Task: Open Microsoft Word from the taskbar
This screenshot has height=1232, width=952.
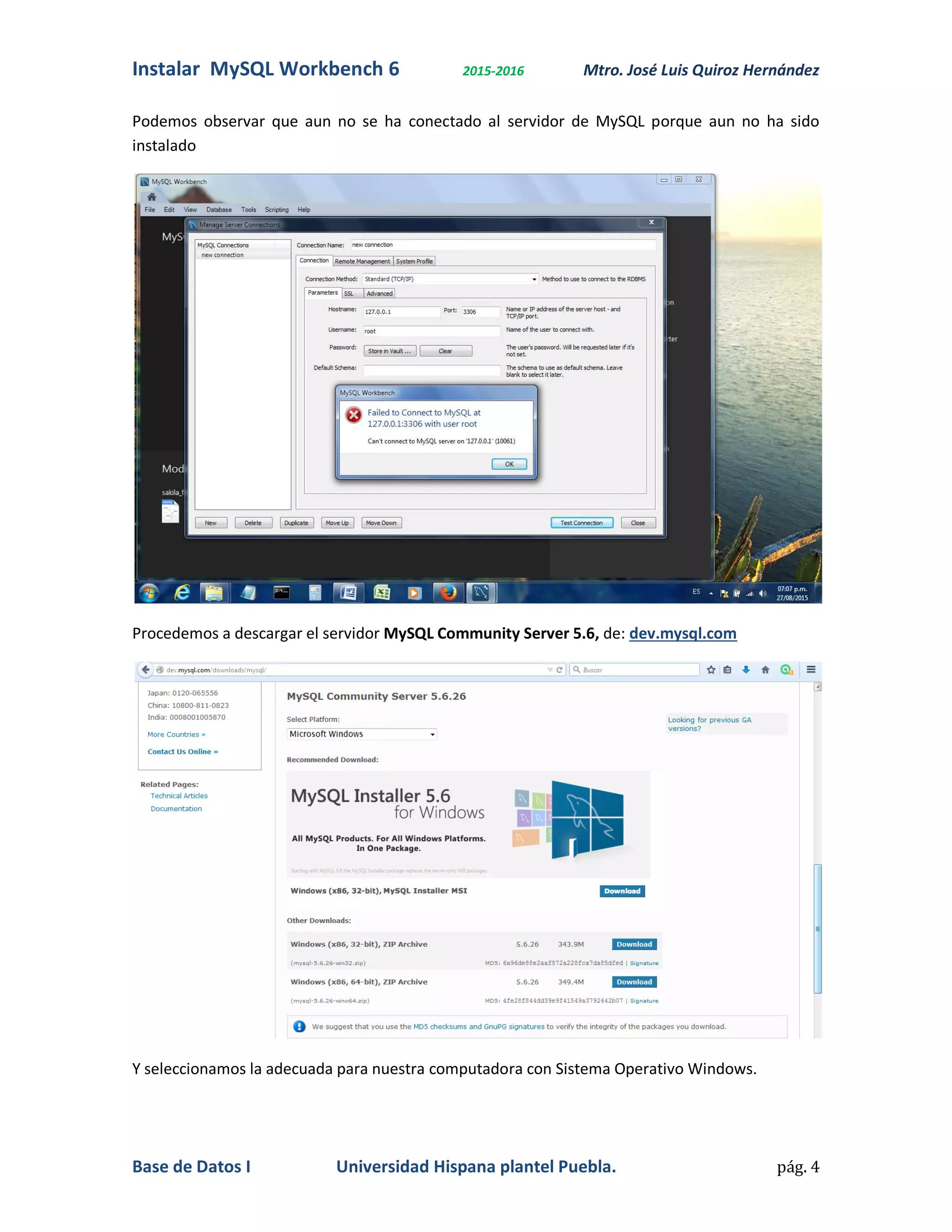Action: click(349, 593)
